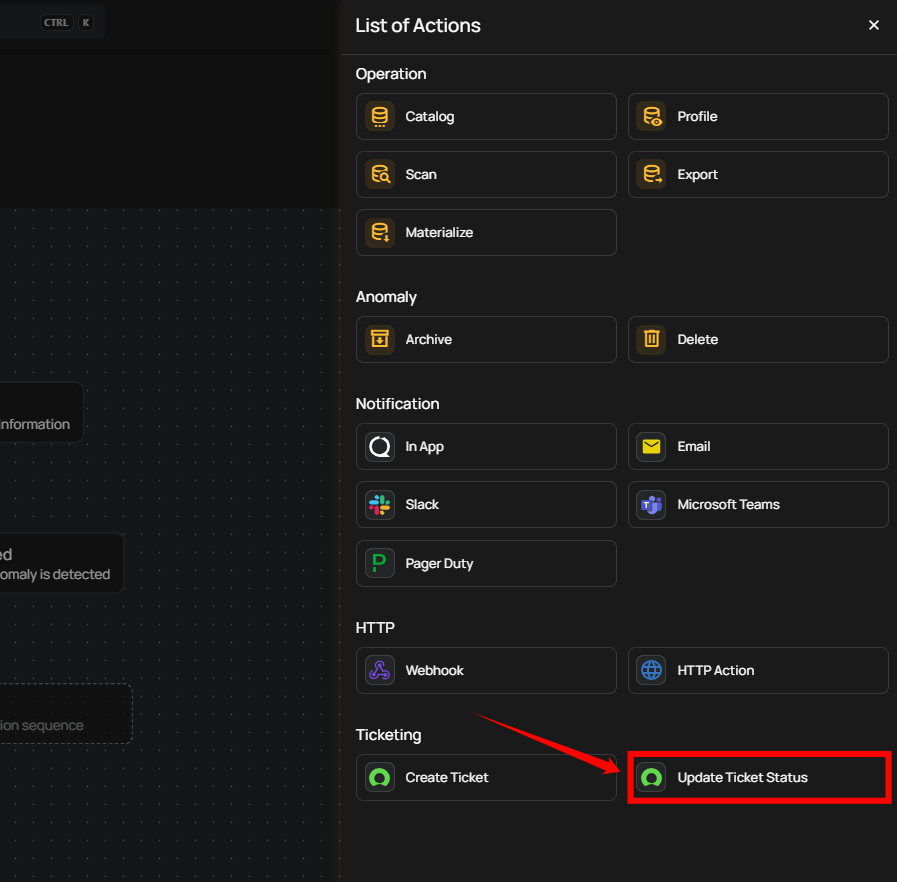Screen dimensions: 897x882
Task: Select the Catalog operation action
Action: click(x=486, y=117)
